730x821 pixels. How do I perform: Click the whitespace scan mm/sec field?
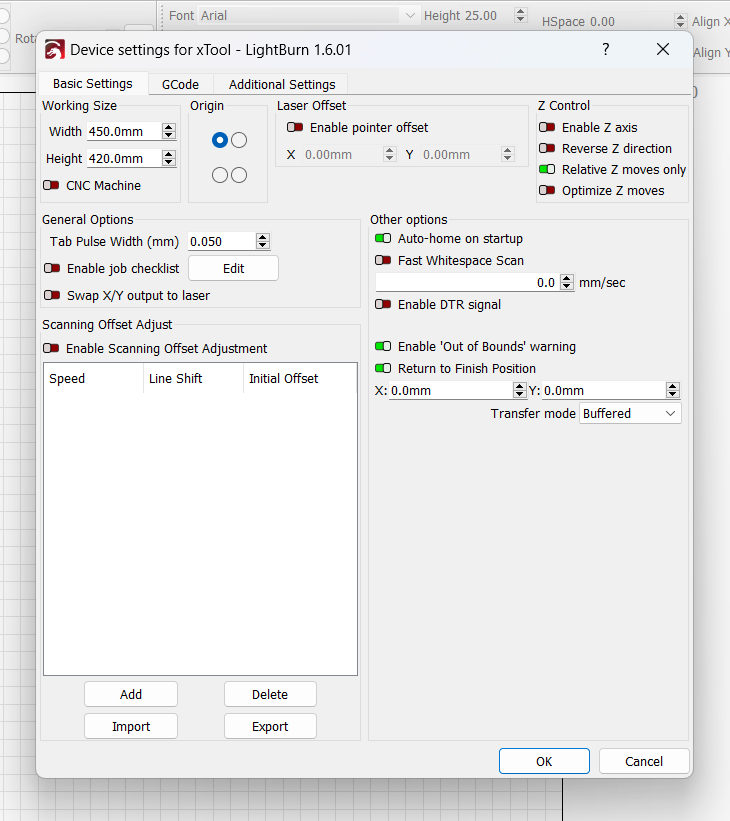pyautogui.click(x=467, y=283)
